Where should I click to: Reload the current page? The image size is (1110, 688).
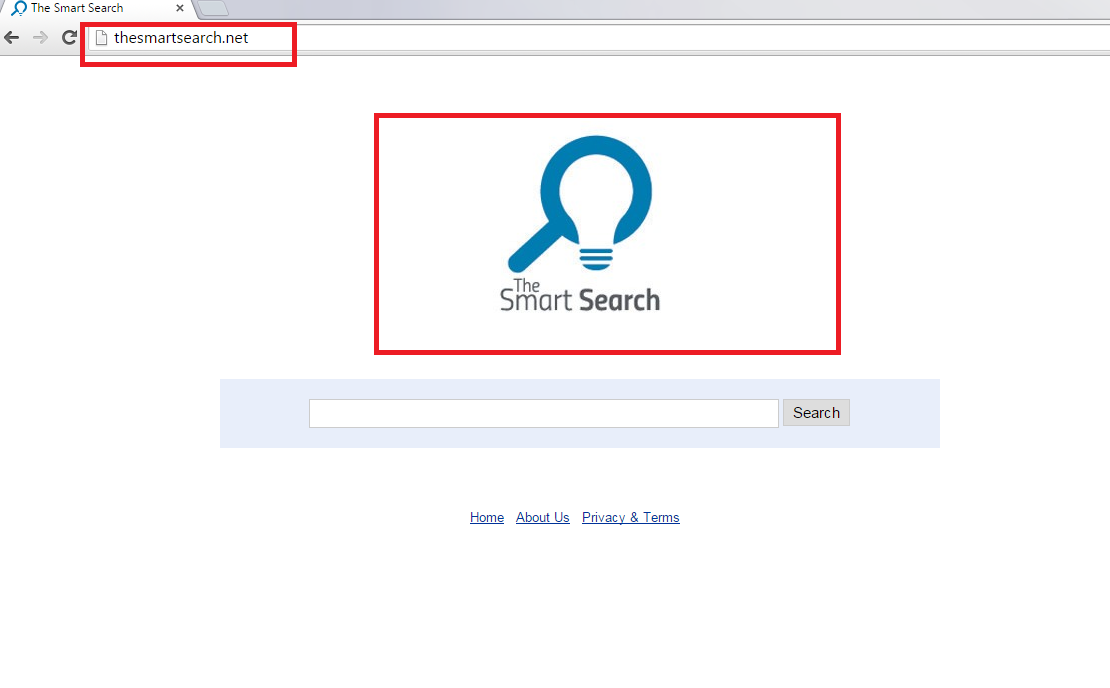coord(69,38)
